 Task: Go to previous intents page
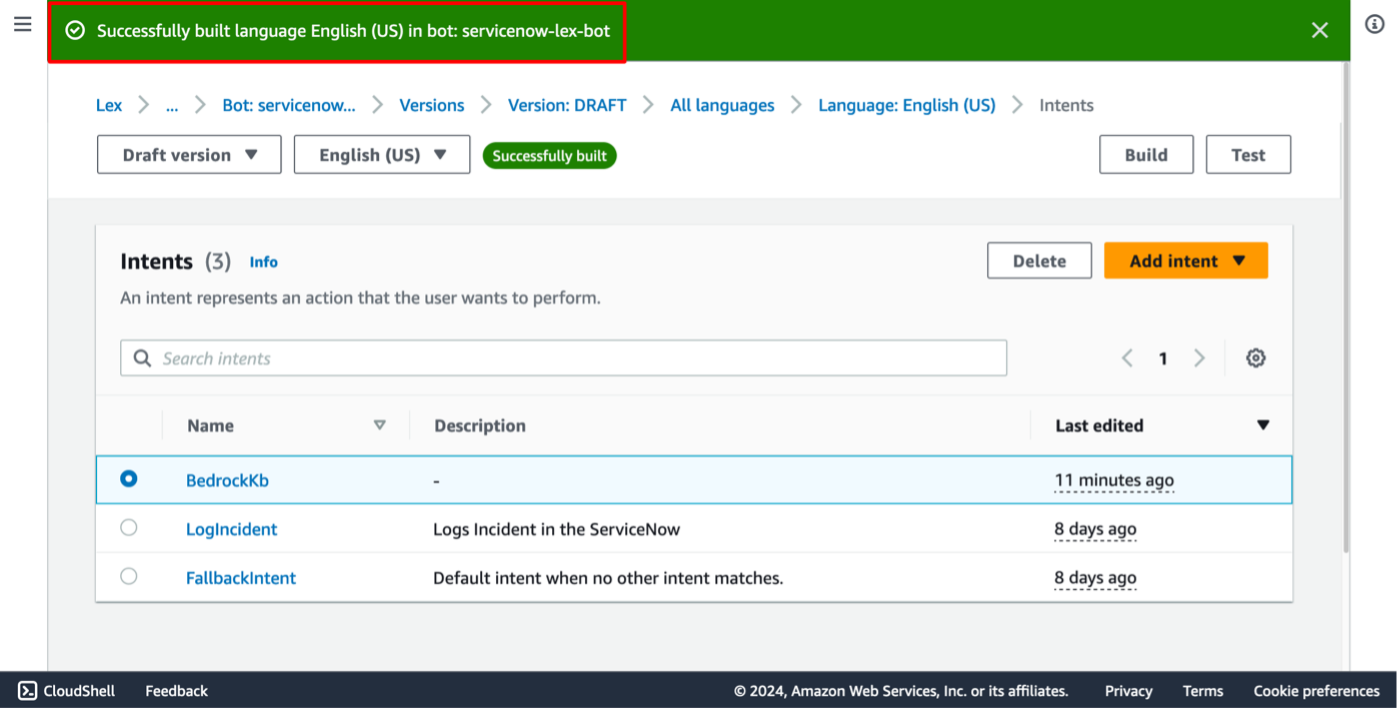(1127, 358)
